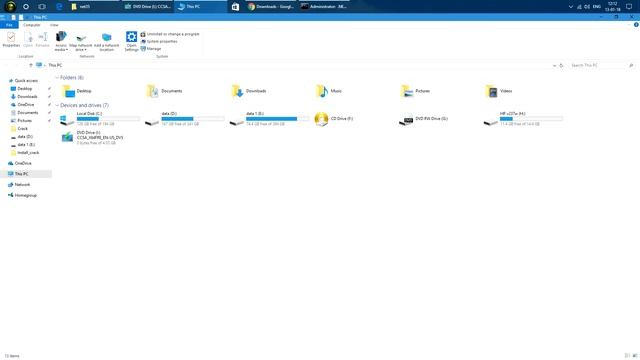
Task: Select Quick access in navigation pane
Action: 23,81
